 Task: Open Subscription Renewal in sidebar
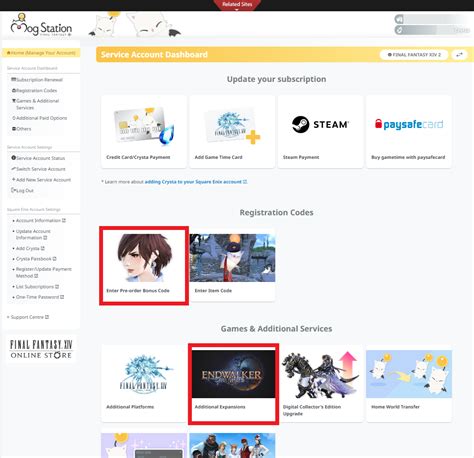(37, 80)
